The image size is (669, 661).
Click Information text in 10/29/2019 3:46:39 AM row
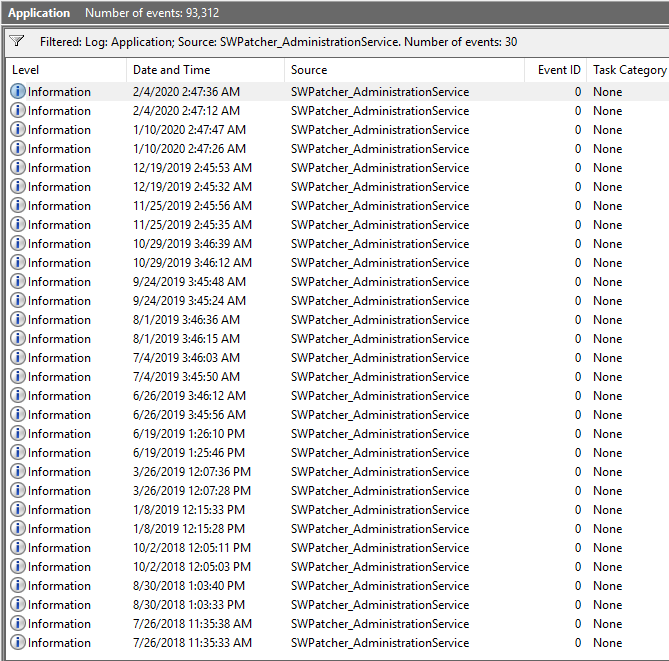coord(59,244)
